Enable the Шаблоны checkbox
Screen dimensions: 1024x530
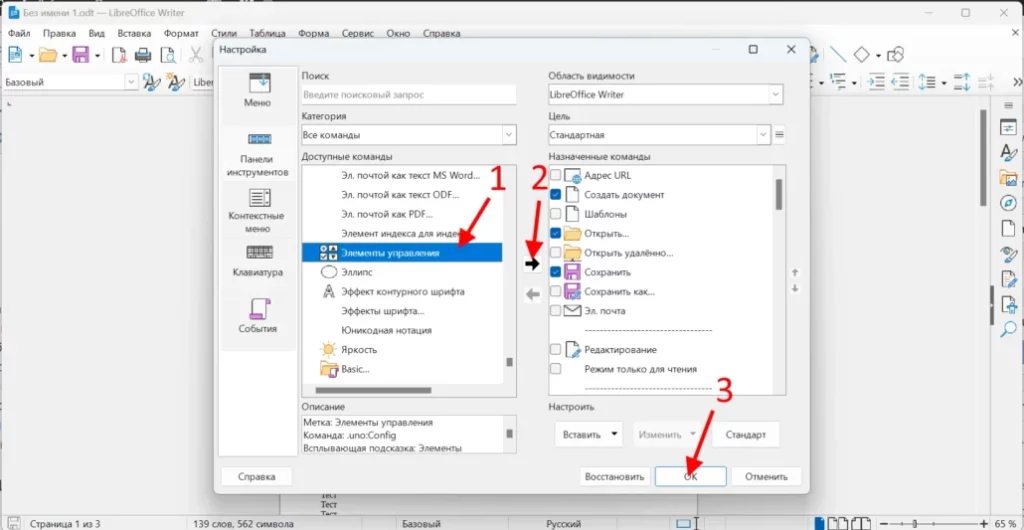[556, 213]
